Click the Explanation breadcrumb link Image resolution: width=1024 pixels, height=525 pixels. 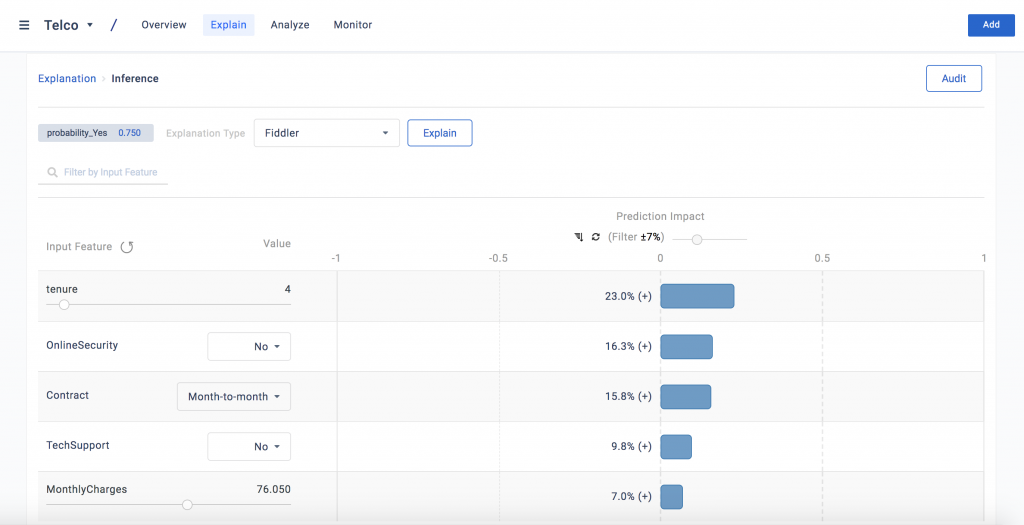(67, 79)
